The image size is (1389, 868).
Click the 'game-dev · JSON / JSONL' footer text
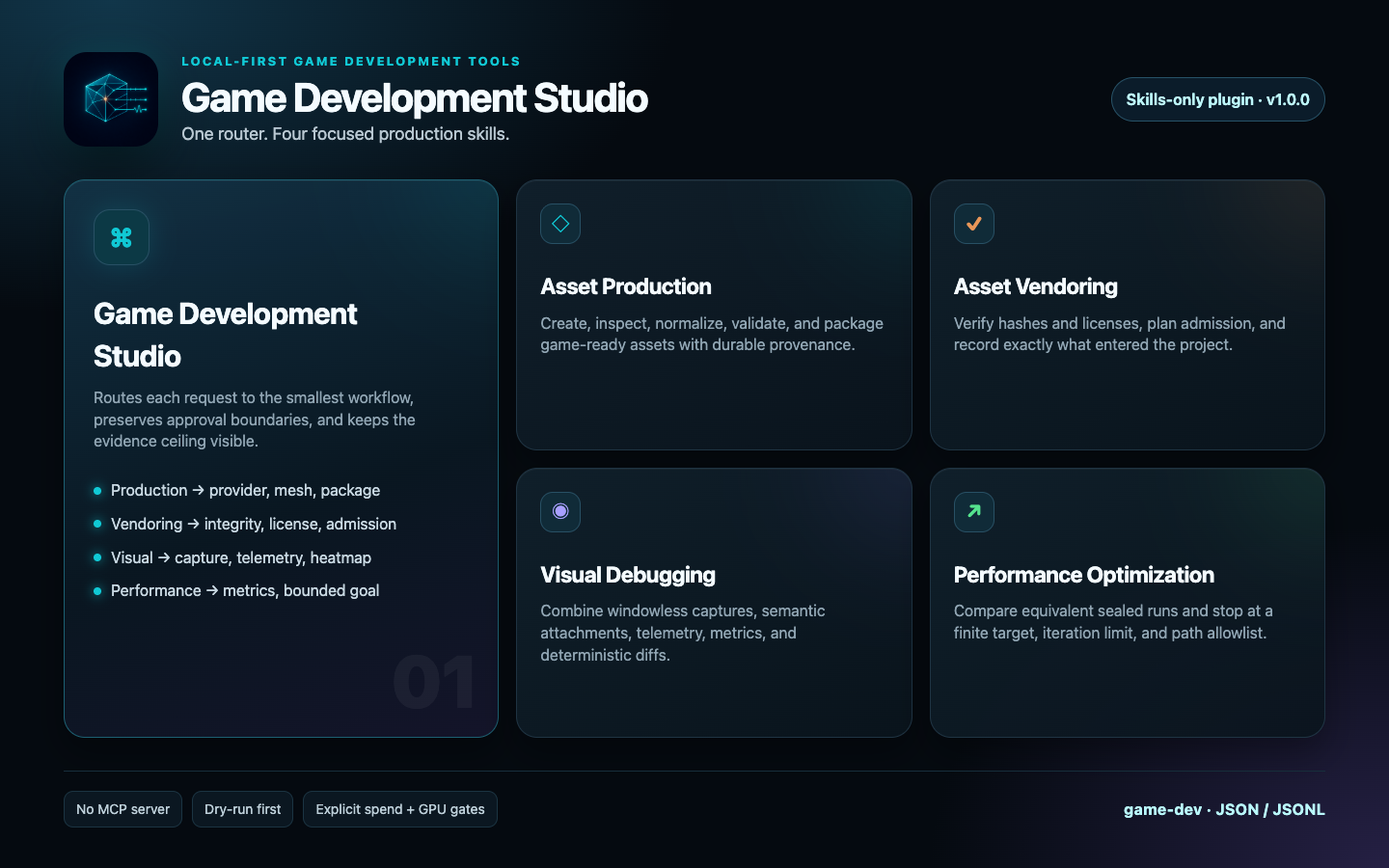coord(1224,809)
